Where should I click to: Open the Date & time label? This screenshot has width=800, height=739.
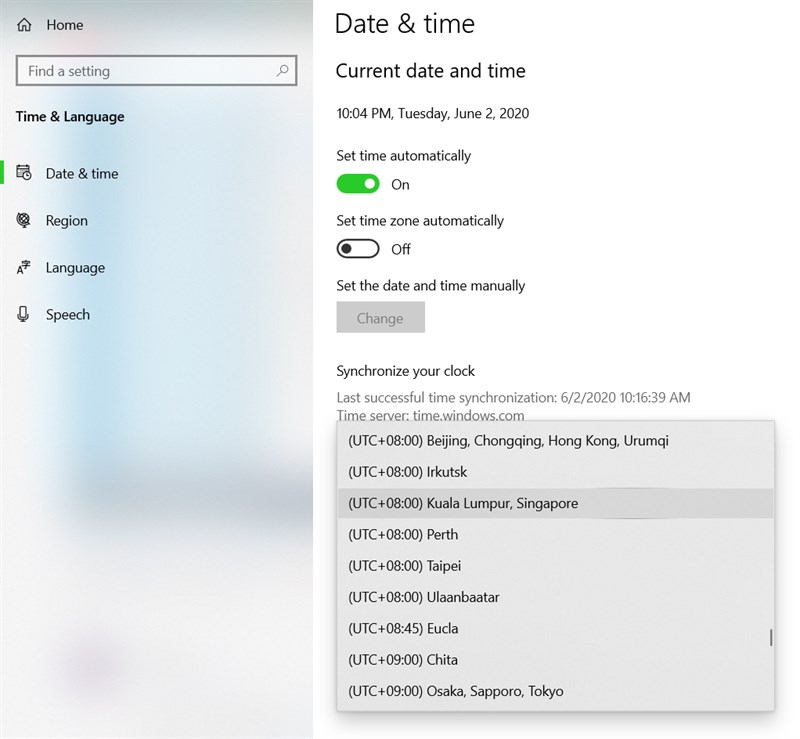[82, 174]
